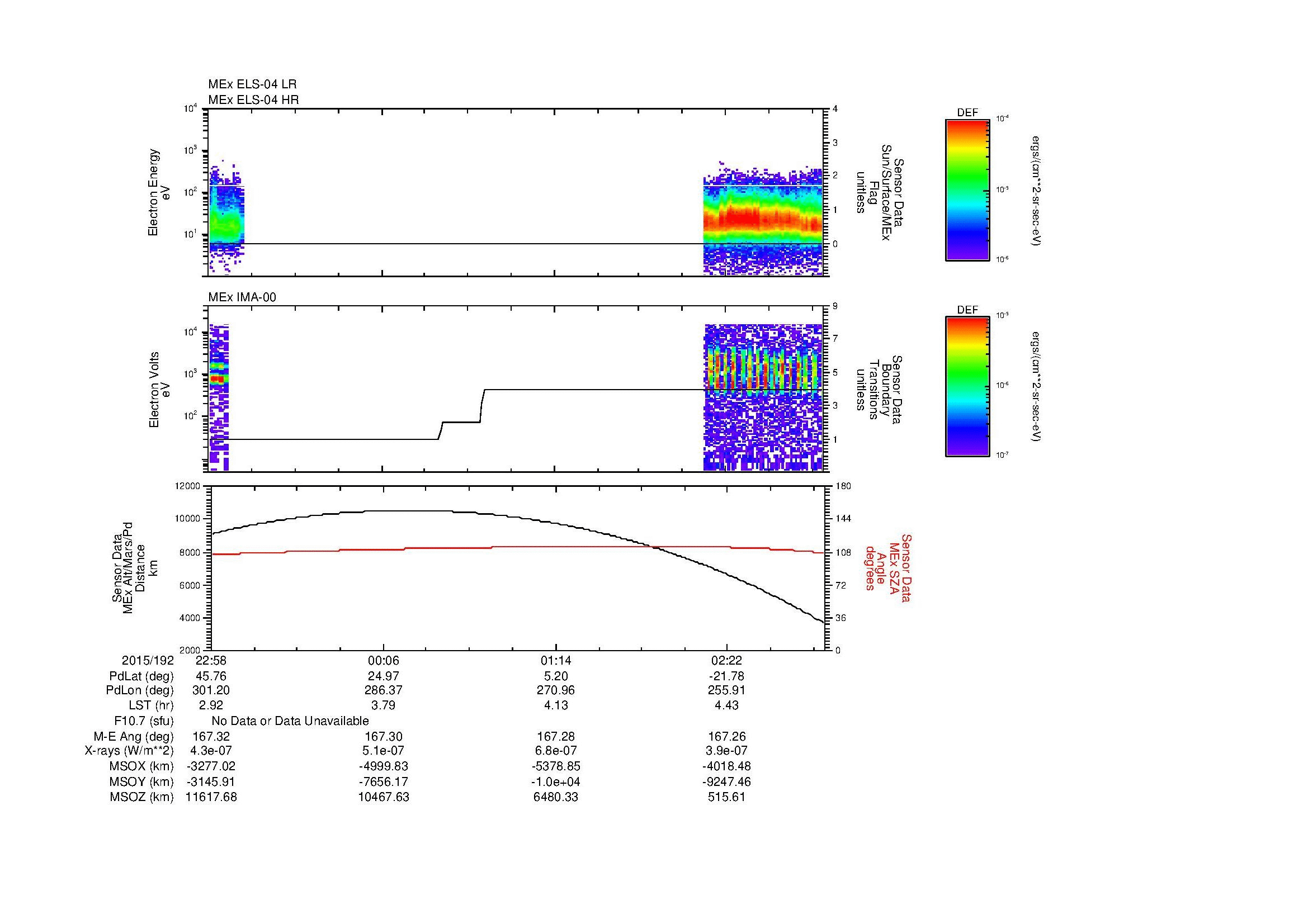
Task: Click the time tick label '01:14'
Action: click(x=555, y=660)
